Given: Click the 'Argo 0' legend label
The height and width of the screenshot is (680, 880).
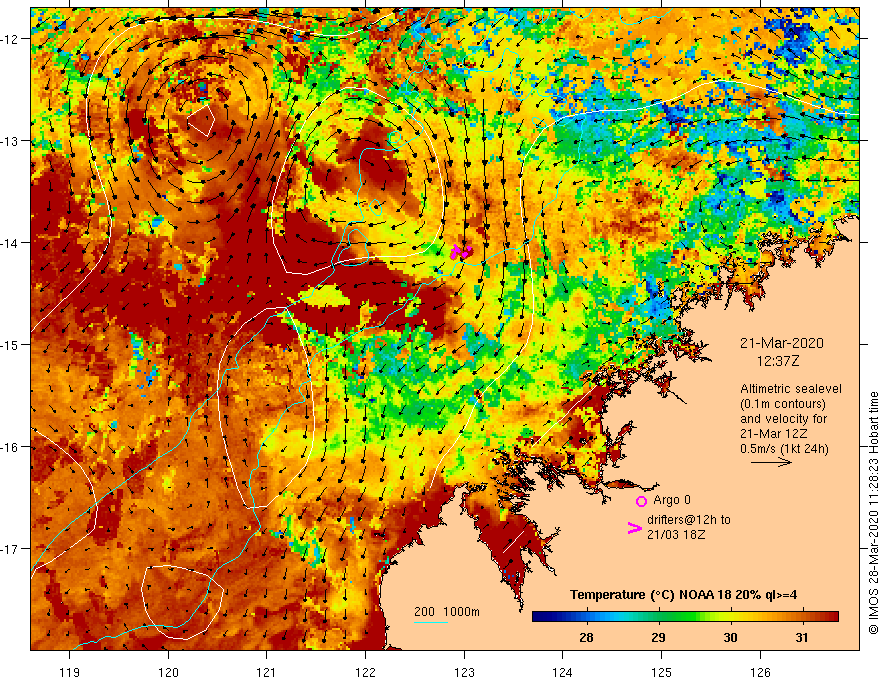Looking at the screenshot, I should coord(672,500).
